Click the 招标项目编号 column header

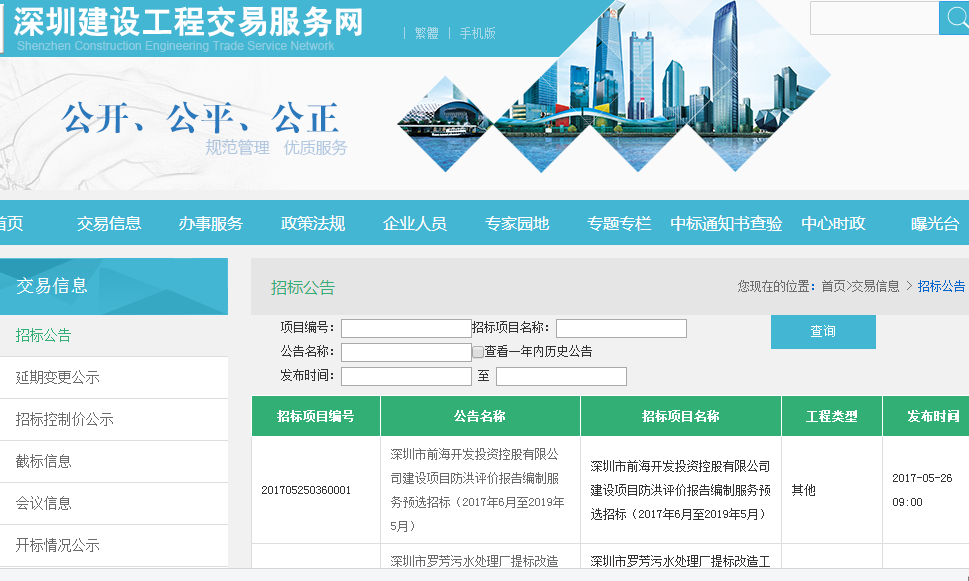coord(316,416)
